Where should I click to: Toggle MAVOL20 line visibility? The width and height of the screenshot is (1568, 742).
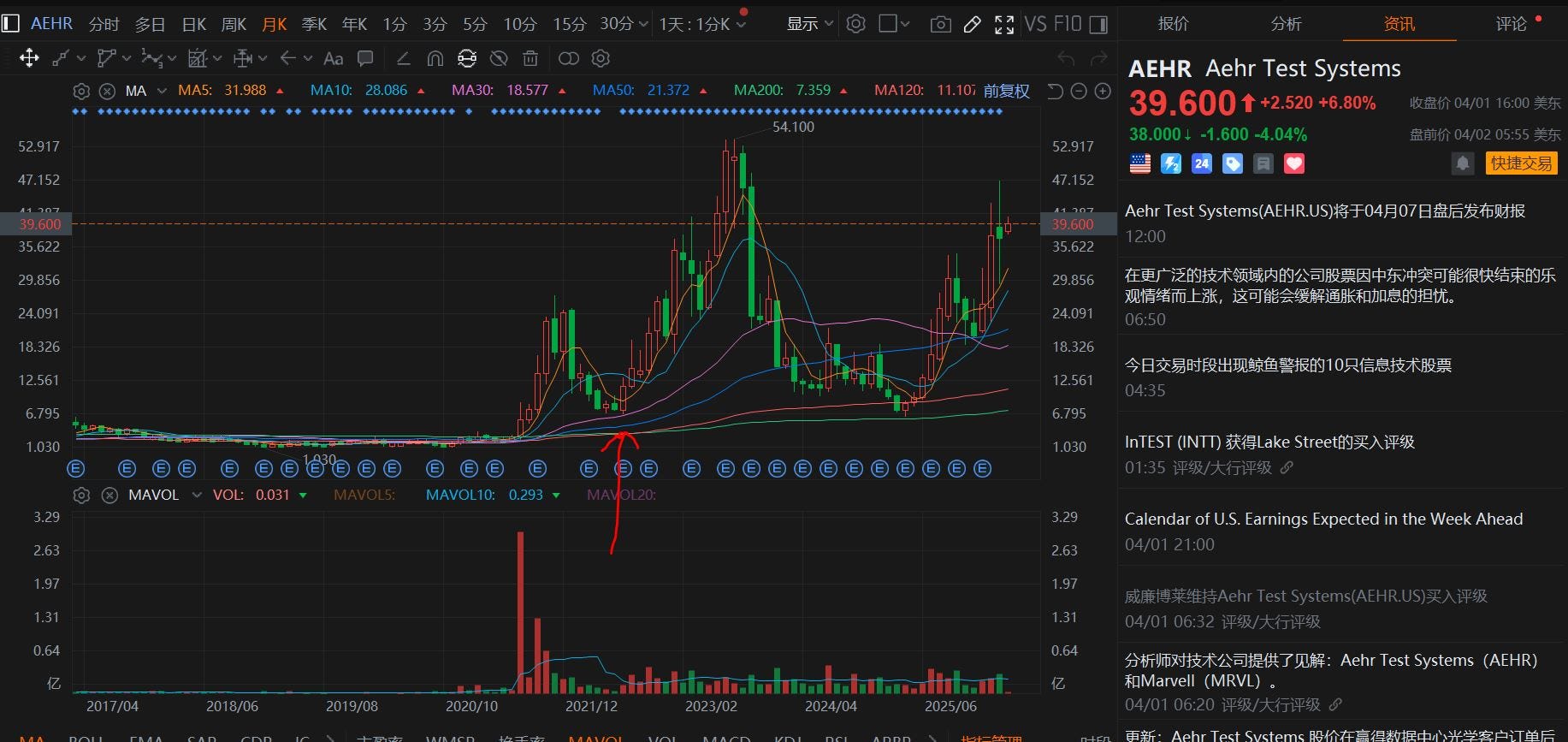click(x=622, y=495)
